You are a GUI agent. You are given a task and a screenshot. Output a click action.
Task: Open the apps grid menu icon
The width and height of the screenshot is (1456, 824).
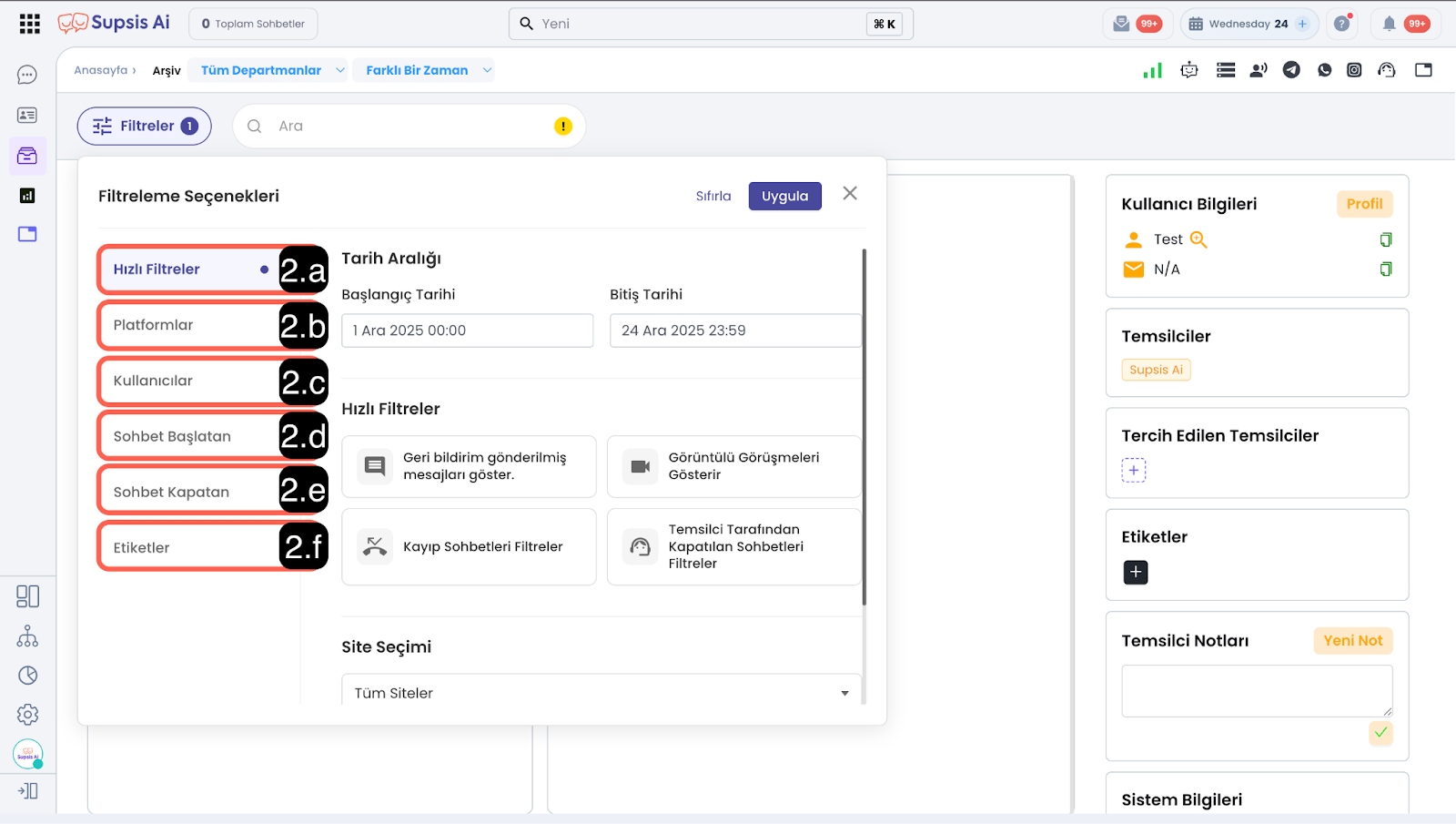(x=29, y=24)
